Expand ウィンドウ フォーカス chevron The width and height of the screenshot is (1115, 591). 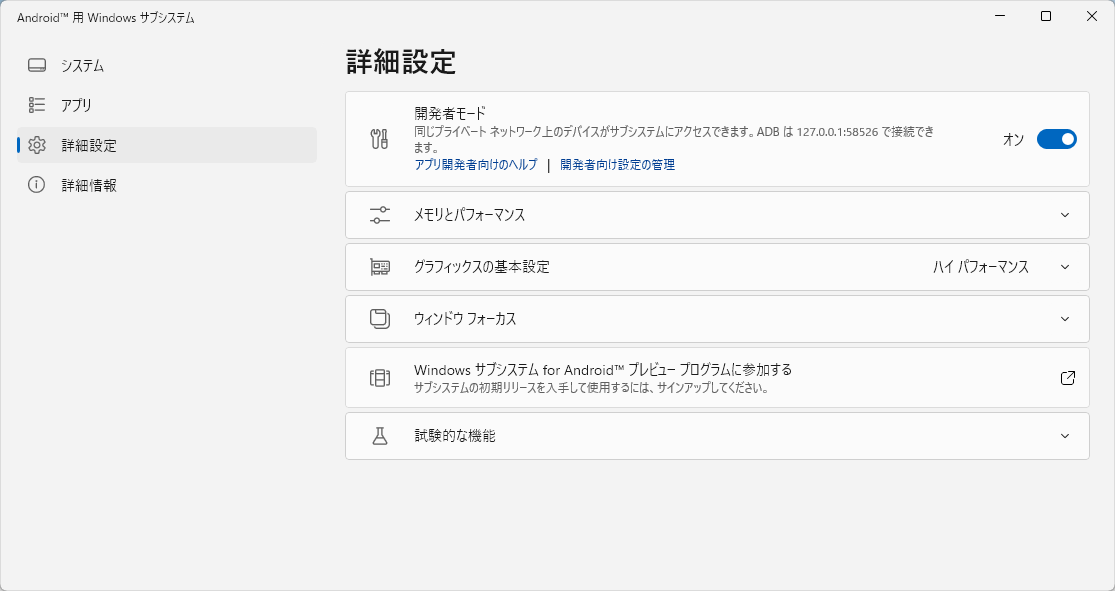point(1065,319)
